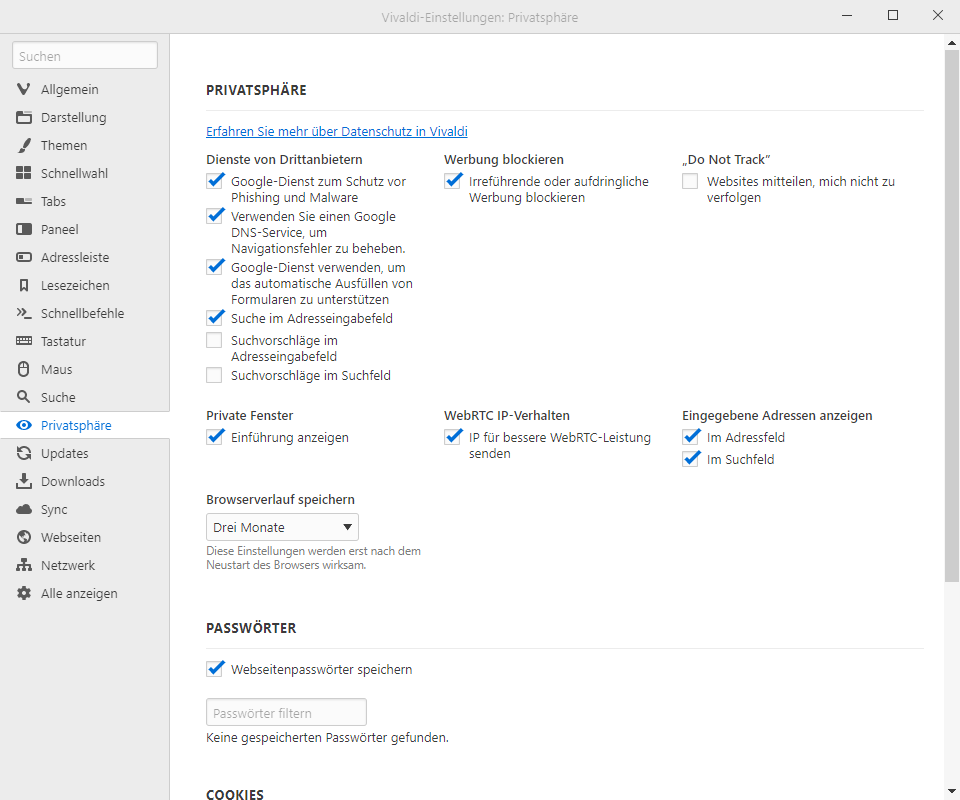
Task: Click the Themen brush icon
Action: (24, 146)
